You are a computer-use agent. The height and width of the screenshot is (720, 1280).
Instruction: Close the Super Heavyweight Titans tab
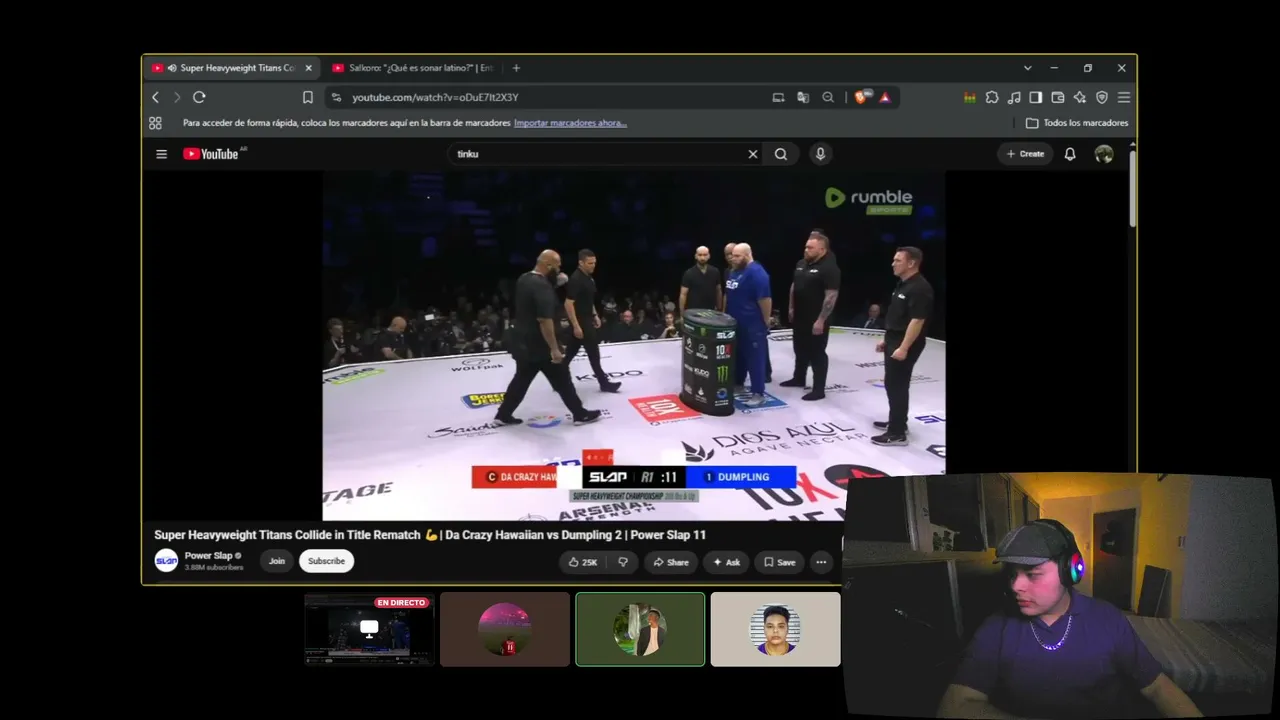coord(308,68)
